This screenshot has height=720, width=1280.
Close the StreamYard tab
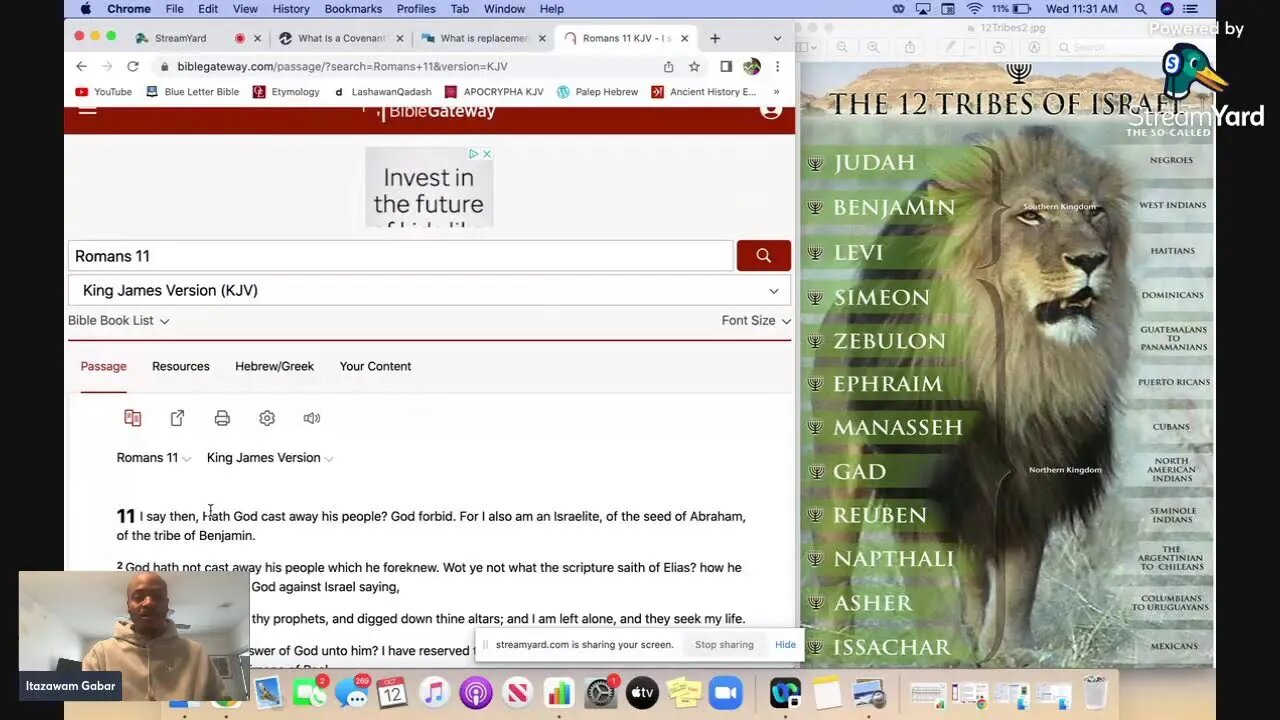click(257, 38)
